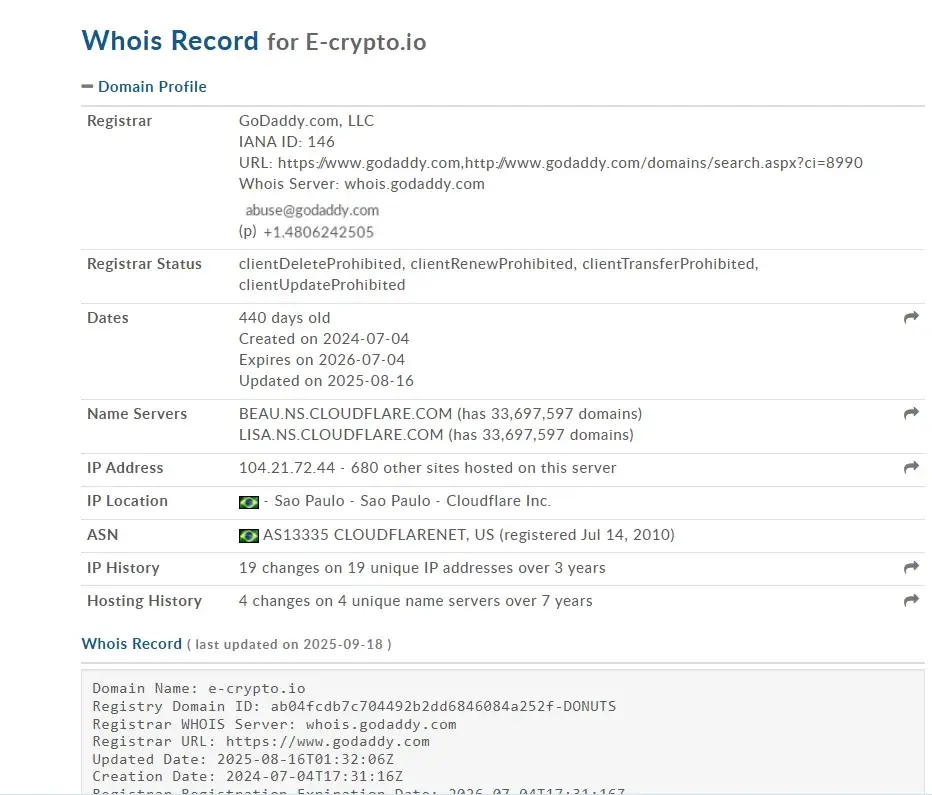Open the share arrow for Name Servers
The image size is (932, 795).
pyautogui.click(x=911, y=414)
